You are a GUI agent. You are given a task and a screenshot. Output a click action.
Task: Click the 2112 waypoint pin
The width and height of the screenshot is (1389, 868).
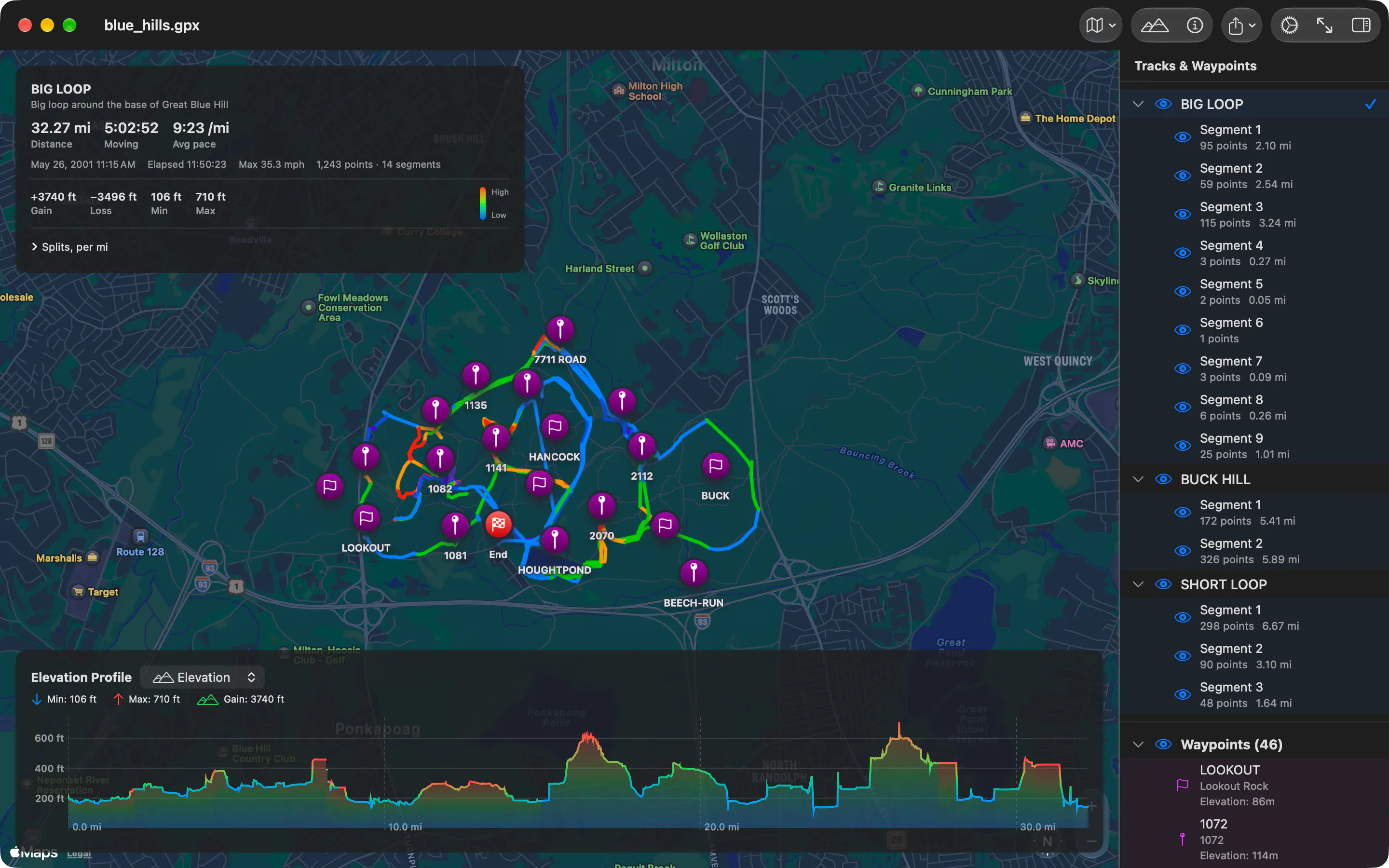(x=642, y=446)
